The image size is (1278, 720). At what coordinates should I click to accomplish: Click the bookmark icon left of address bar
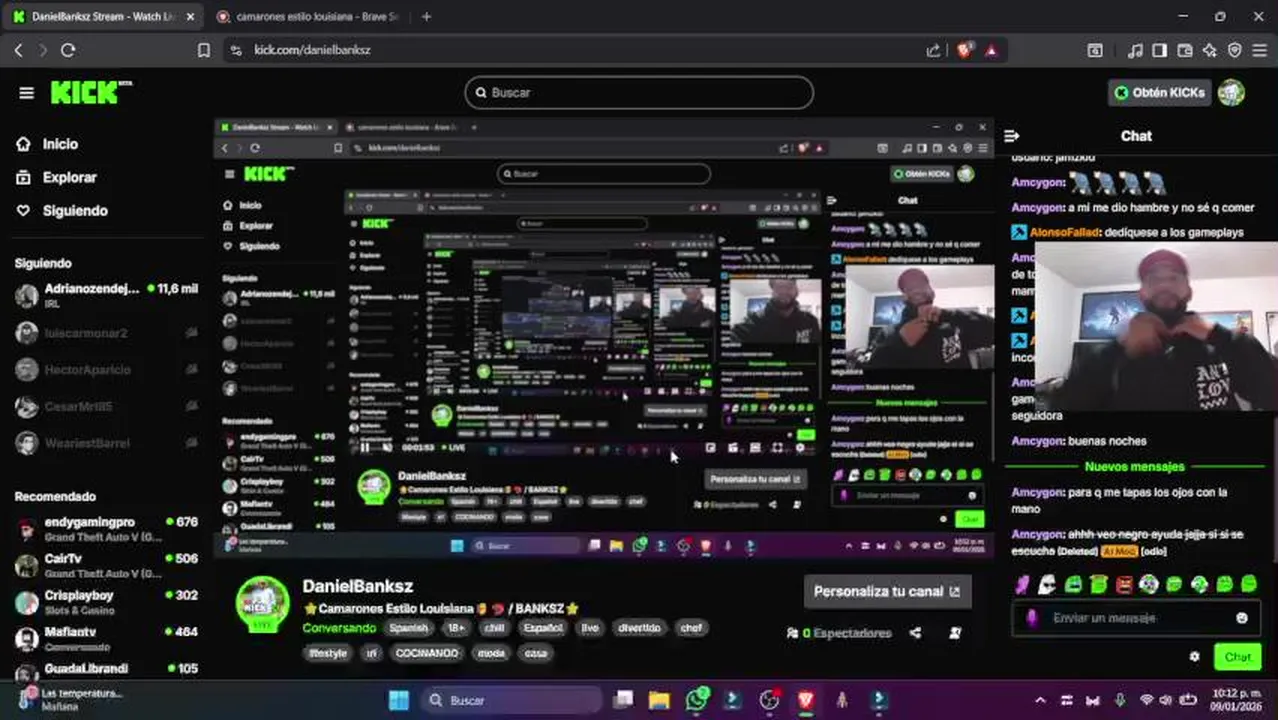tap(204, 50)
